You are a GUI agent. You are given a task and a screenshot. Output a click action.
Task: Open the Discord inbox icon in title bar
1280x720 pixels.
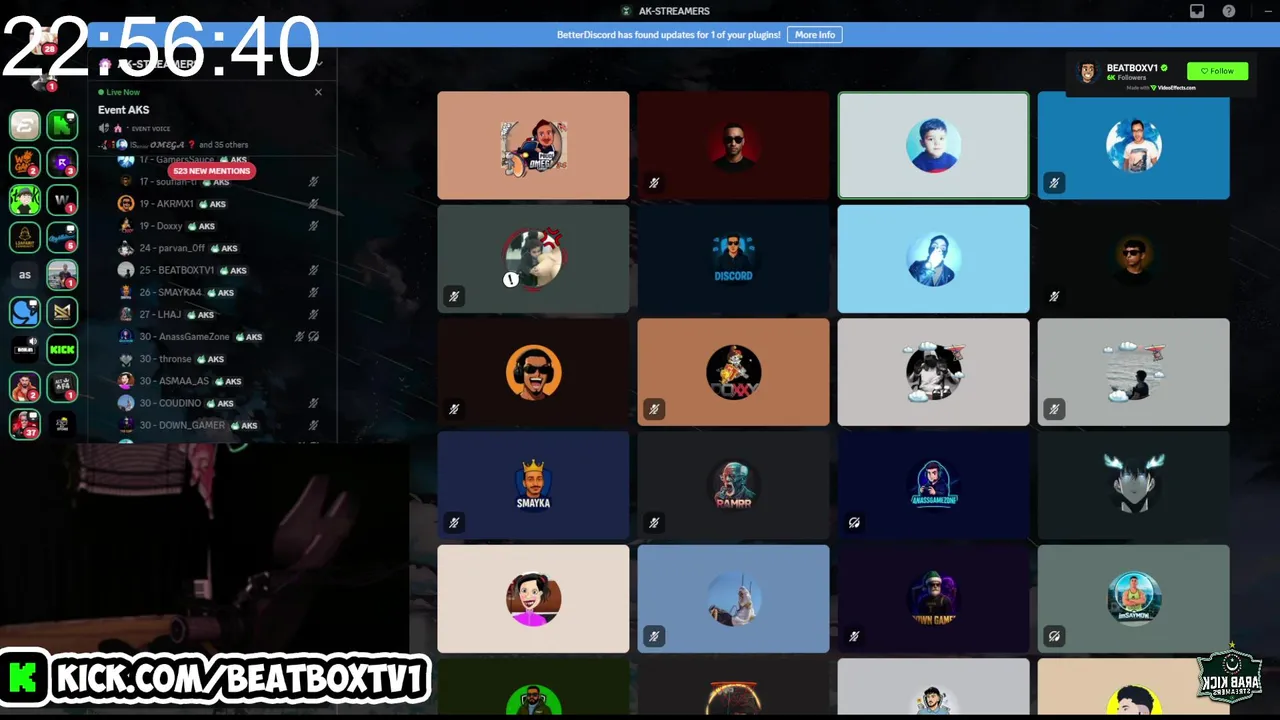pyautogui.click(x=1197, y=11)
